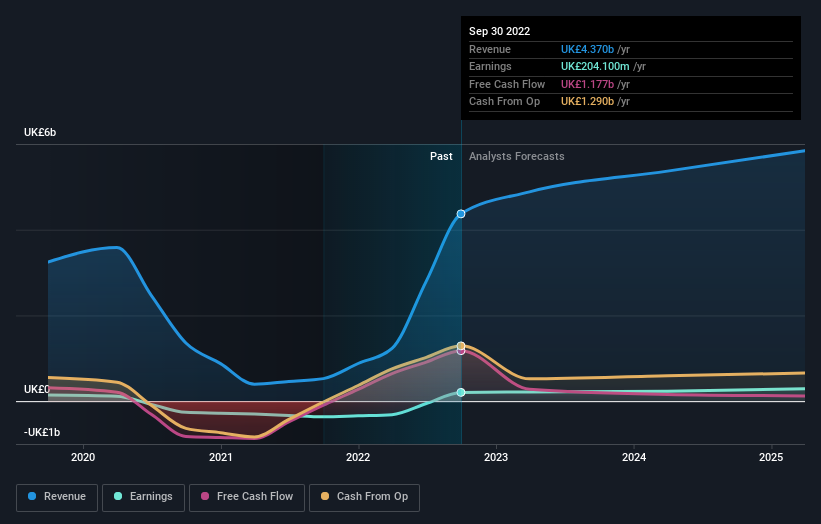Screen dimensions: 821x524
Task: Click the UK£1.177b free cash flow value
Action: [587, 84]
